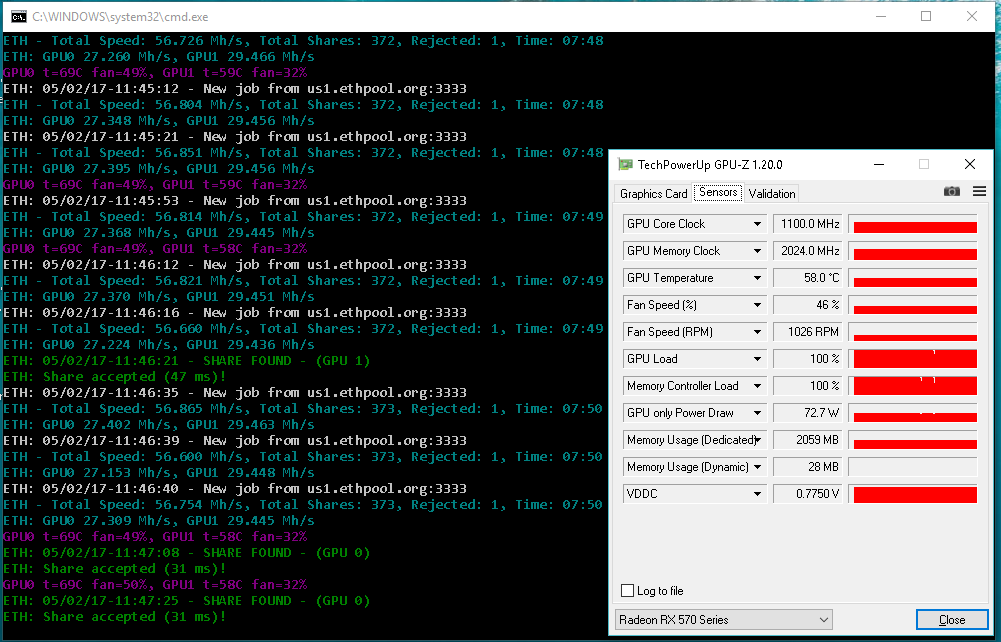The width and height of the screenshot is (1001, 642).
Task: Click the 46 % fan speed value
Action: click(x=808, y=305)
